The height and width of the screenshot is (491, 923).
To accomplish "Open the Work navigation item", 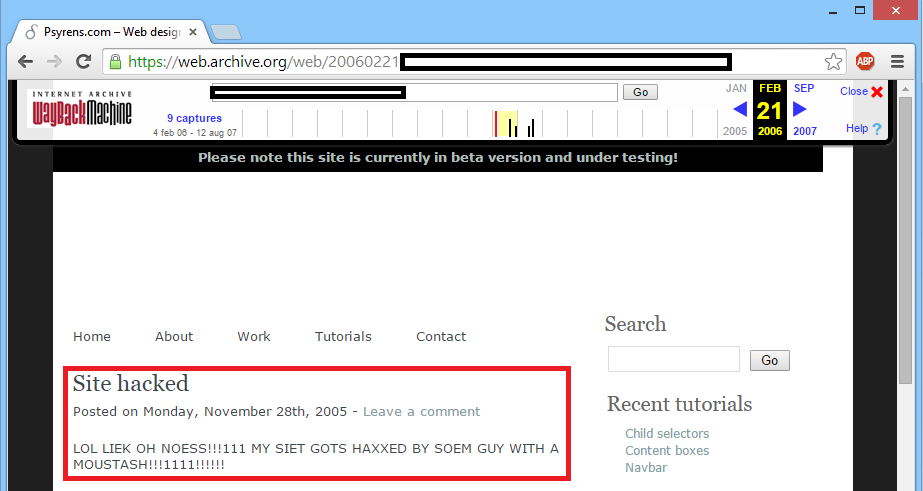I will [254, 337].
